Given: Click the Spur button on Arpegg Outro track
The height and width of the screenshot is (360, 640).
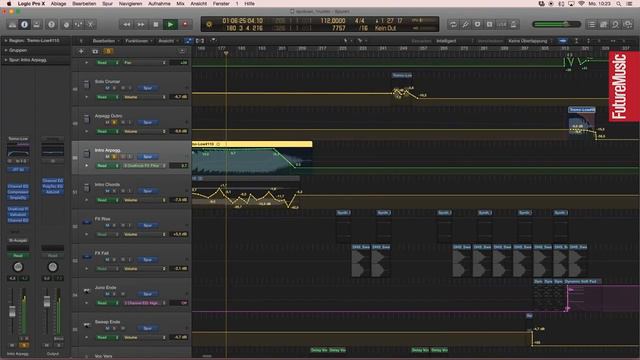Looking at the screenshot, I should (x=148, y=122).
